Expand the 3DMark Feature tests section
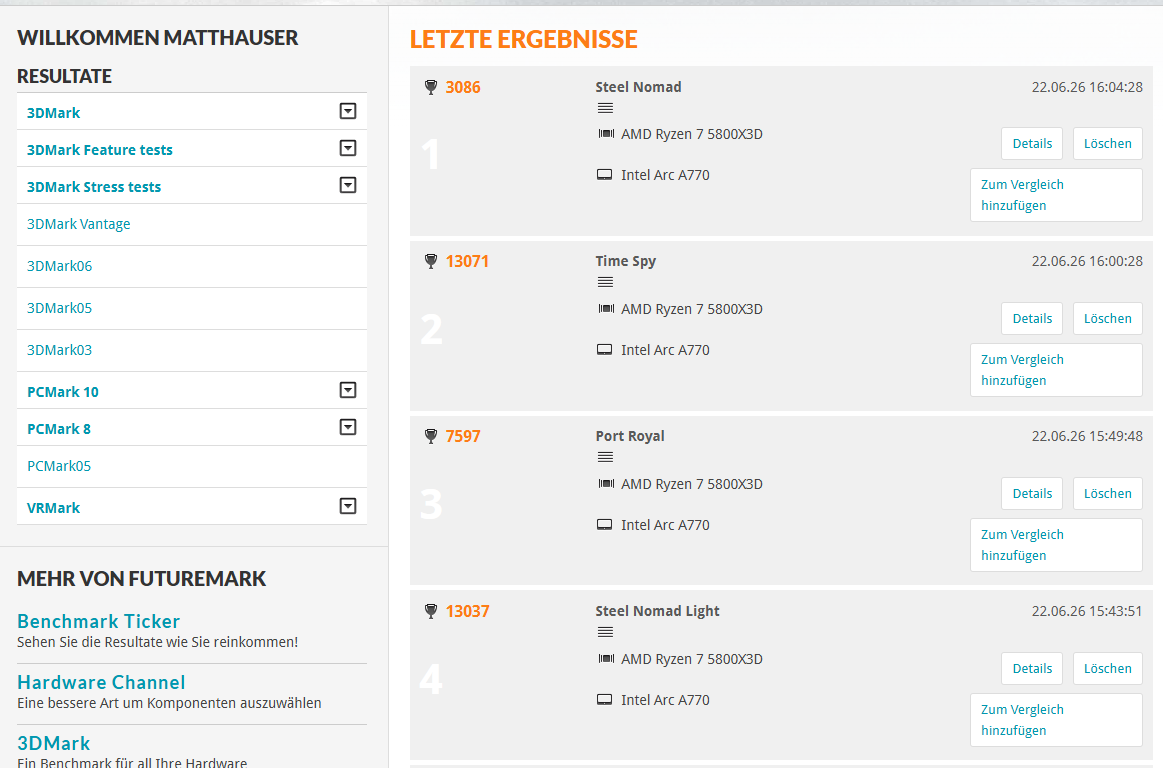Image resolution: width=1163 pixels, height=768 pixels. (x=348, y=148)
